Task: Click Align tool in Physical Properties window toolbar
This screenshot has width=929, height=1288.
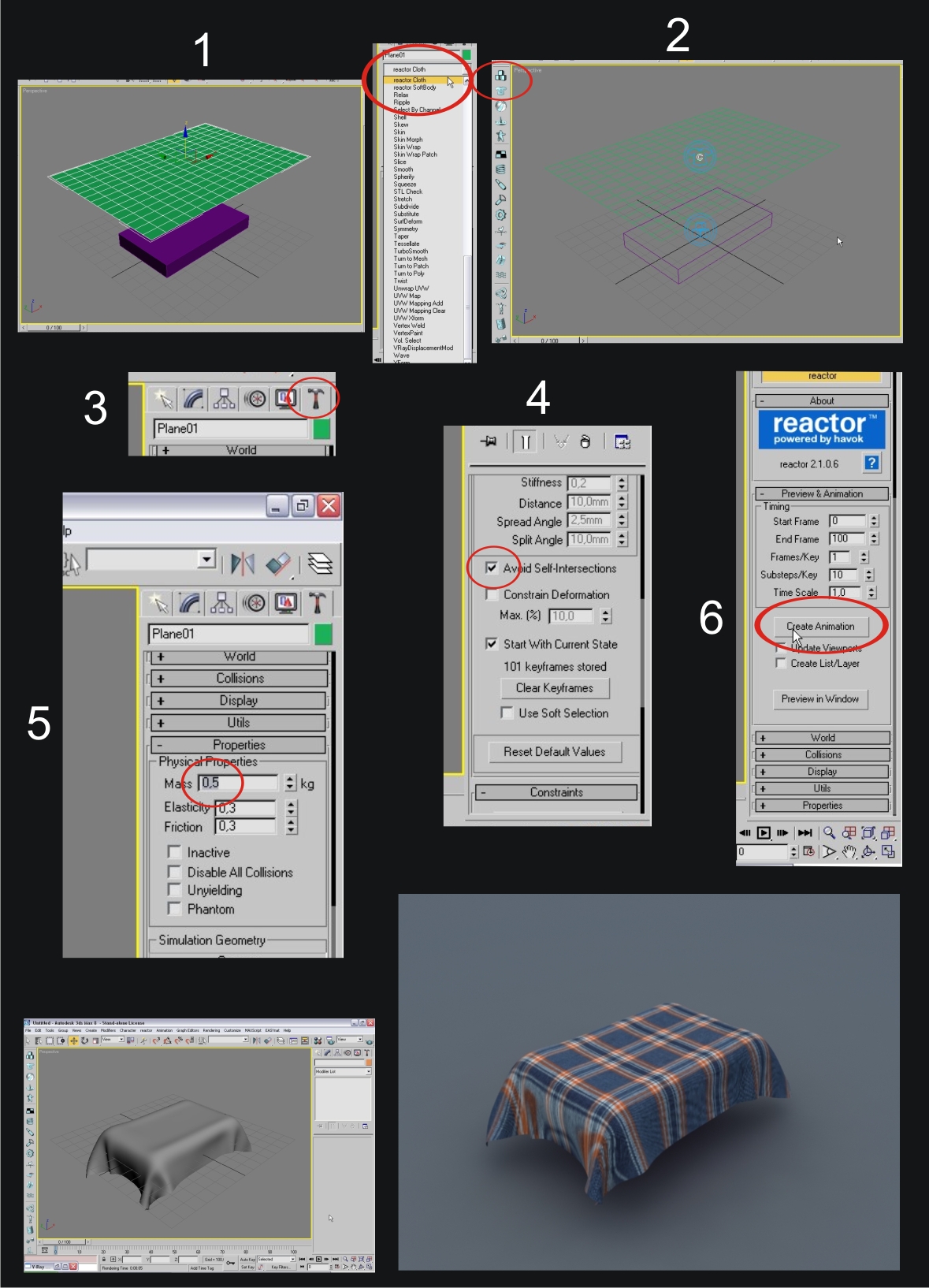Action: 279,564
